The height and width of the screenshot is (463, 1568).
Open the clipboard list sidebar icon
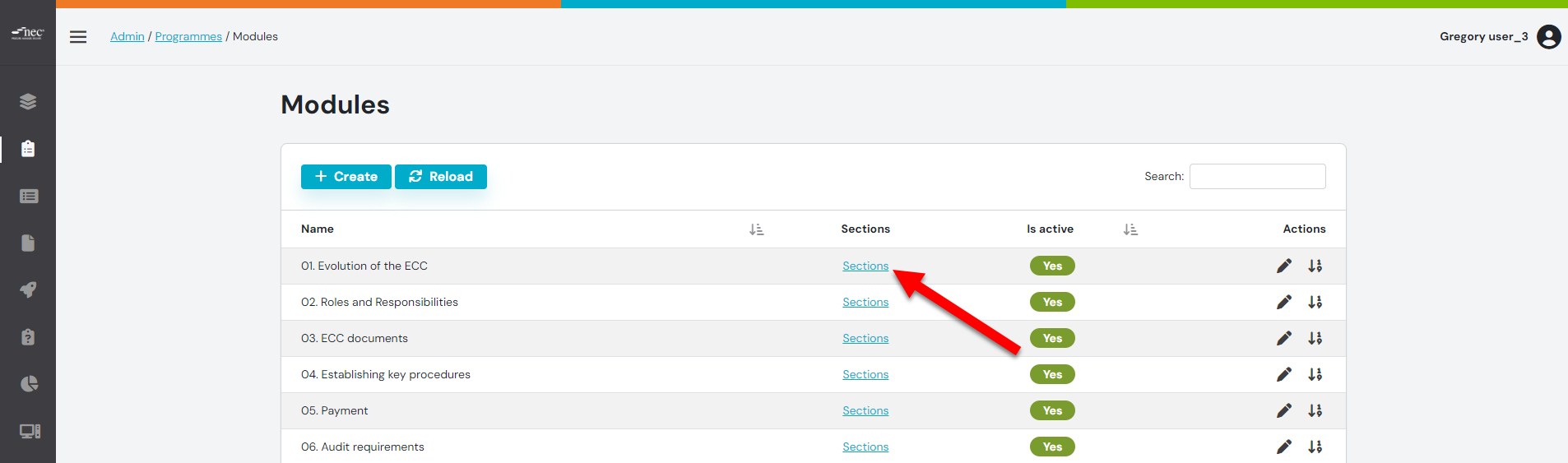28,149
